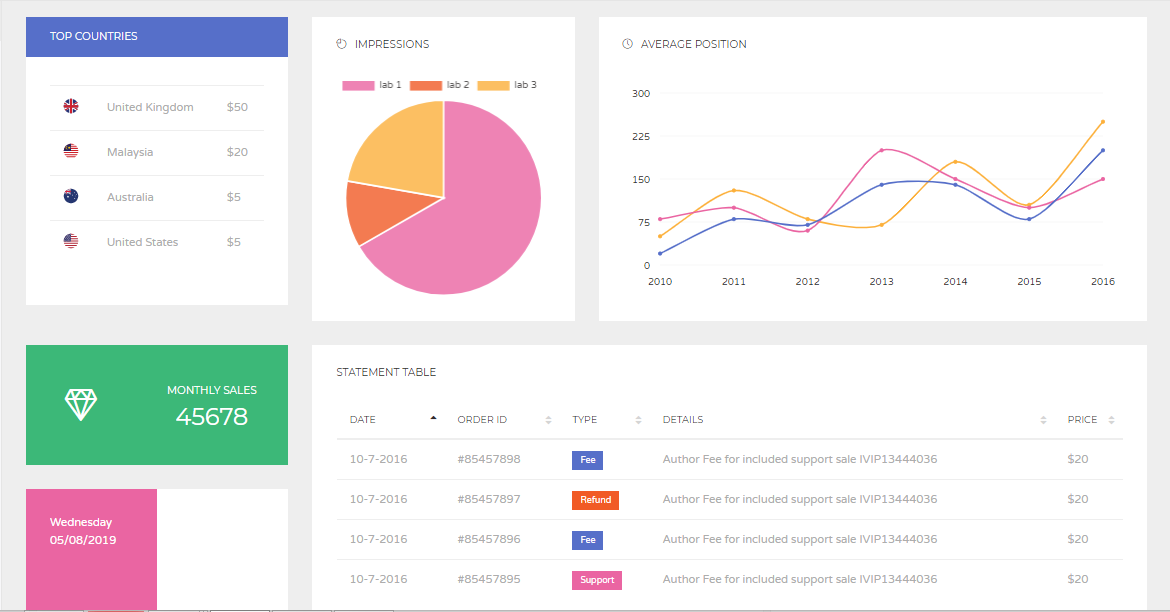The image size is (1170, 612).
Task: Click the pink Support badge
Action: coord(597,580)
